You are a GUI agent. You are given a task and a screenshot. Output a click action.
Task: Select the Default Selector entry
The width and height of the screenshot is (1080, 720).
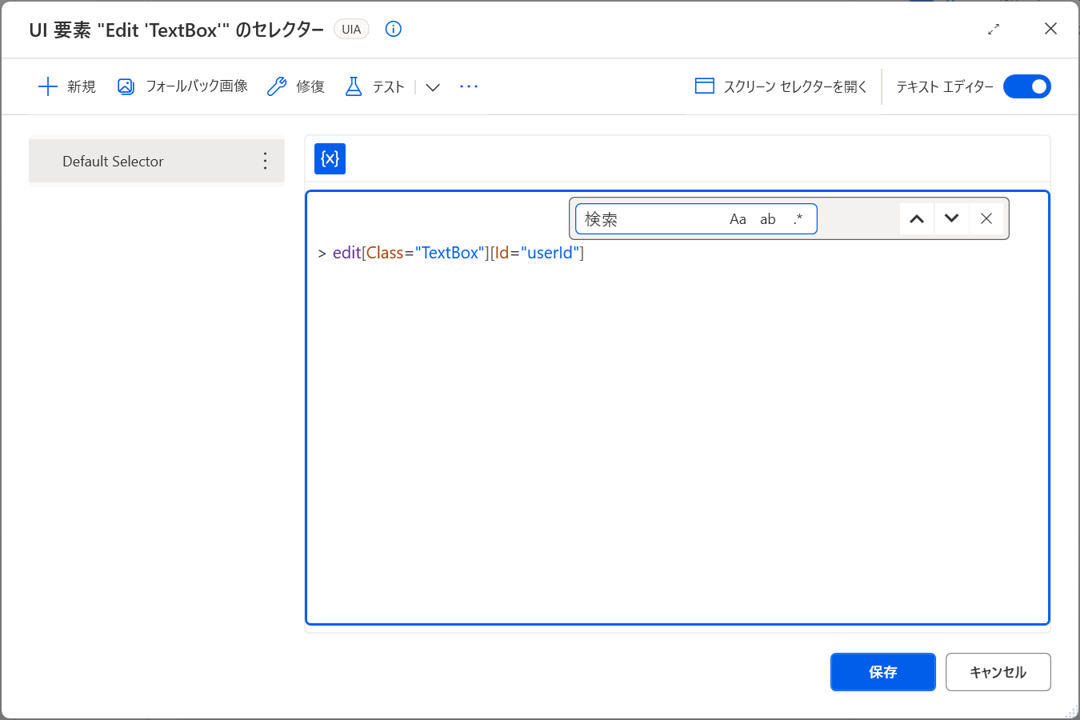156,161
